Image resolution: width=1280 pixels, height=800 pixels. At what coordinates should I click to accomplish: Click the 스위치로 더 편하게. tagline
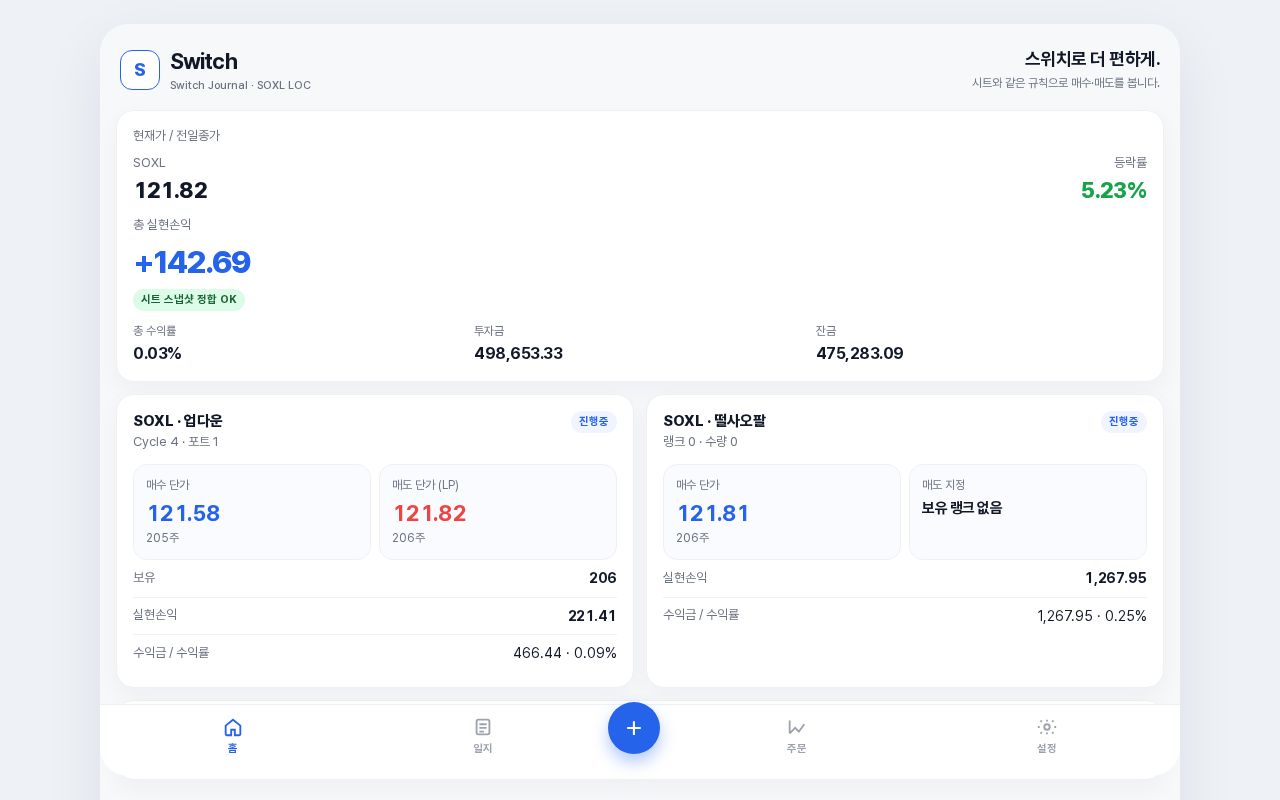point(1092,59)
